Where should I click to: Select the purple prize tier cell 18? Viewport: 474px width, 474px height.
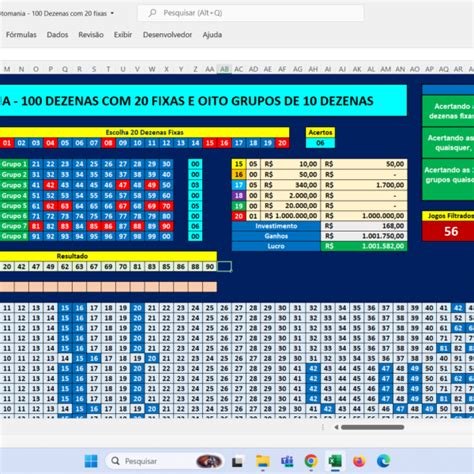[x=239, y=195]
